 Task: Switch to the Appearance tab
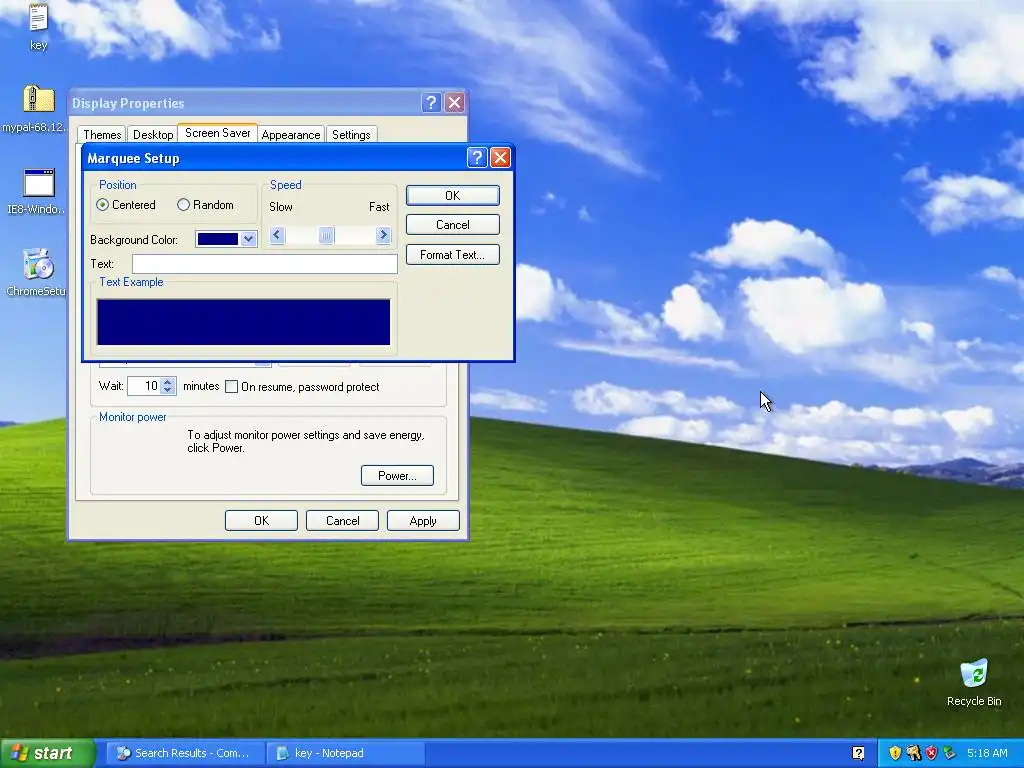(291, 135)
